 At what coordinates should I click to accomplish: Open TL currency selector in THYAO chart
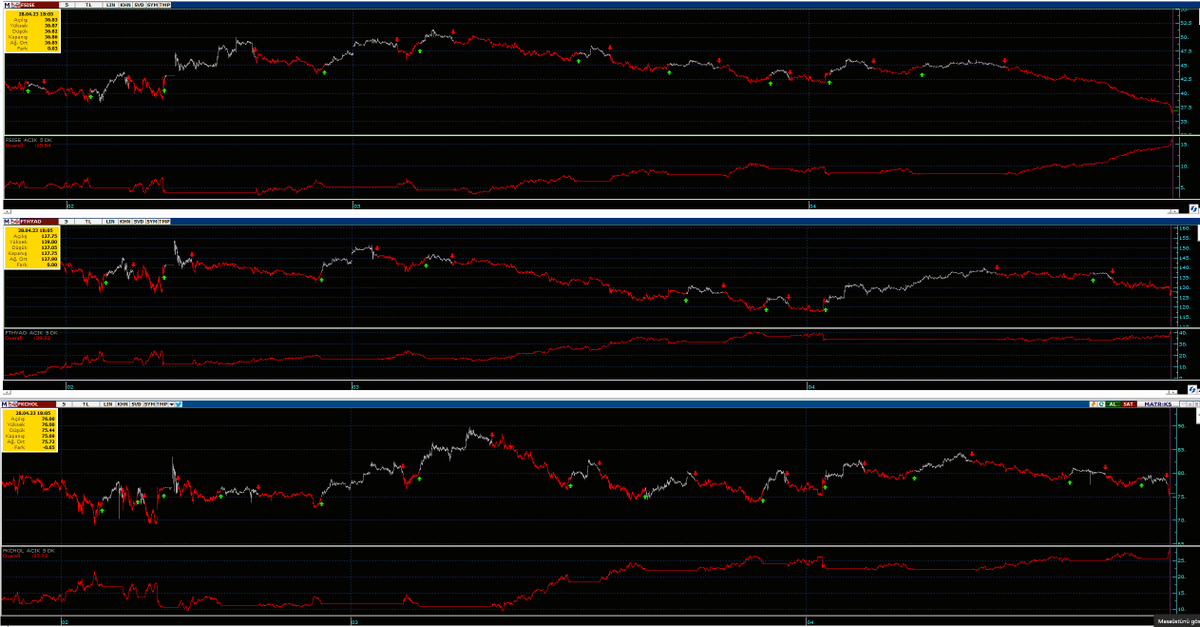tap(89, 221)
